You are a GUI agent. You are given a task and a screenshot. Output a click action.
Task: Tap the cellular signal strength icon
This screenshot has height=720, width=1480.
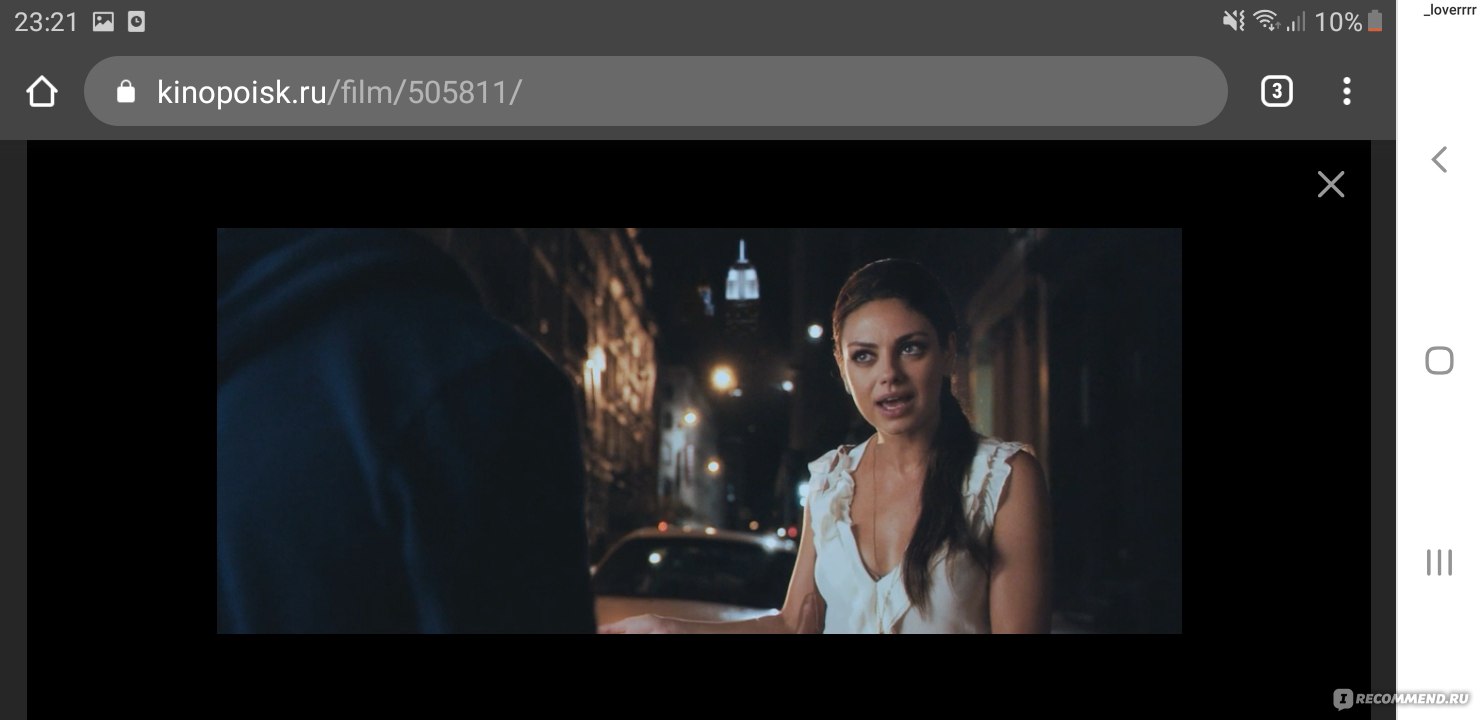coord(1295,21)
